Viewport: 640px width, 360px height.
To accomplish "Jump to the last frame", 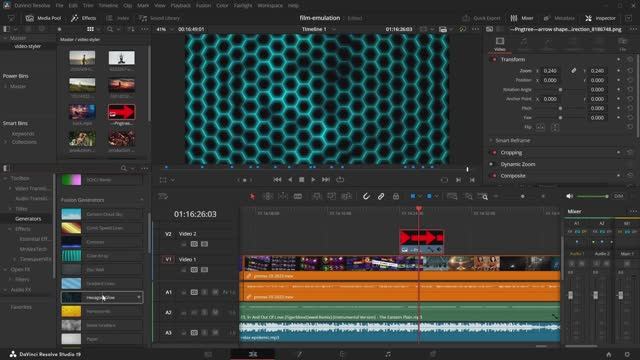I will point(326,180).
